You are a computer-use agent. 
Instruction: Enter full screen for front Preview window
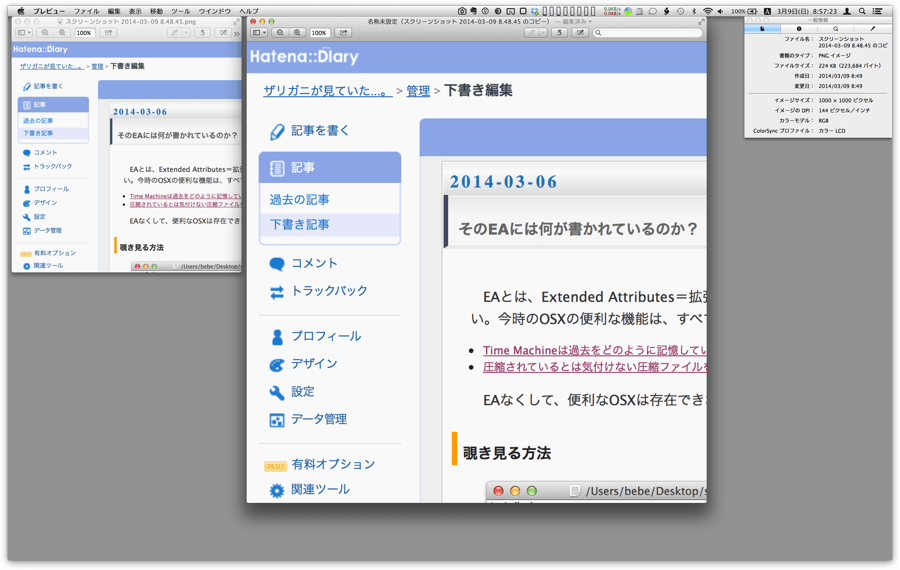701,22
